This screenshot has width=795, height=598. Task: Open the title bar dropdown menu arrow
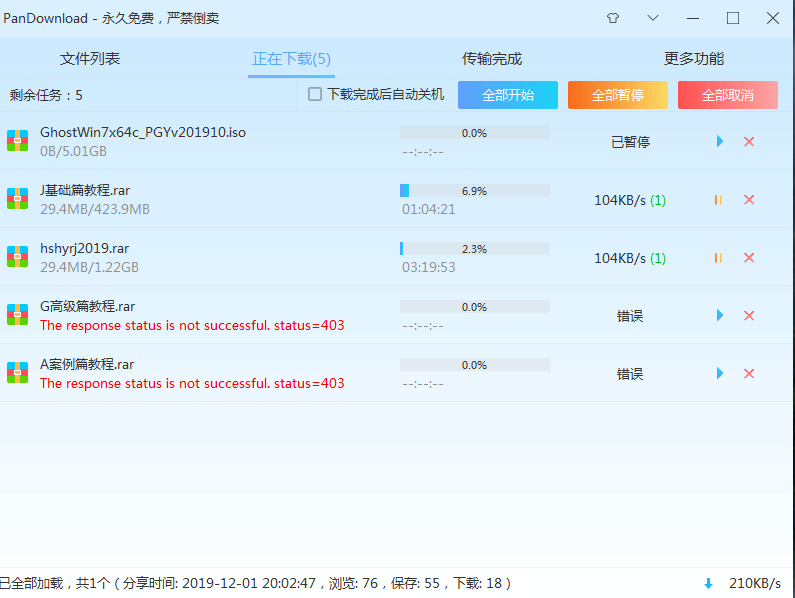[x=653, y=18]
